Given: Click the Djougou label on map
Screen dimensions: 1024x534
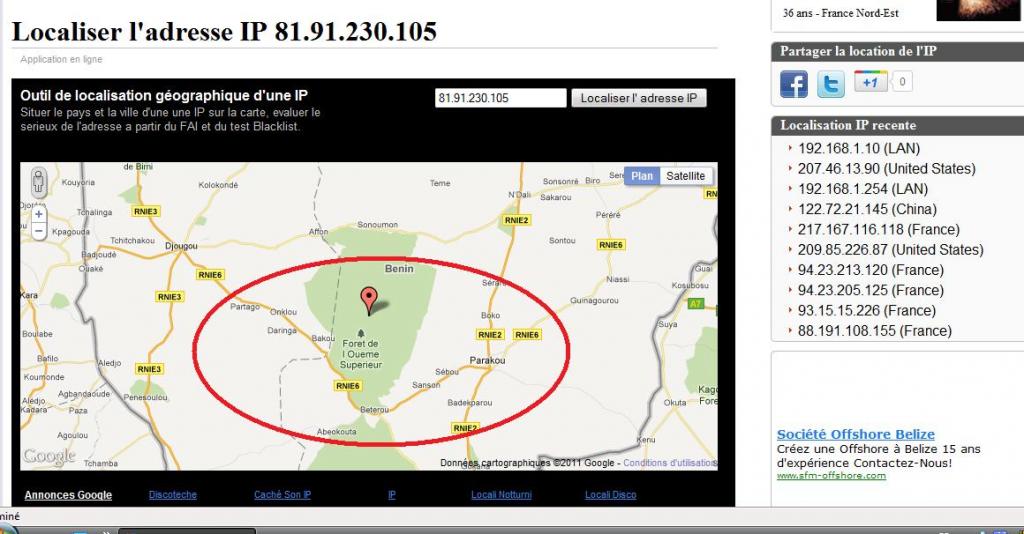Looking at the screenshot, I should coord(181,246).
